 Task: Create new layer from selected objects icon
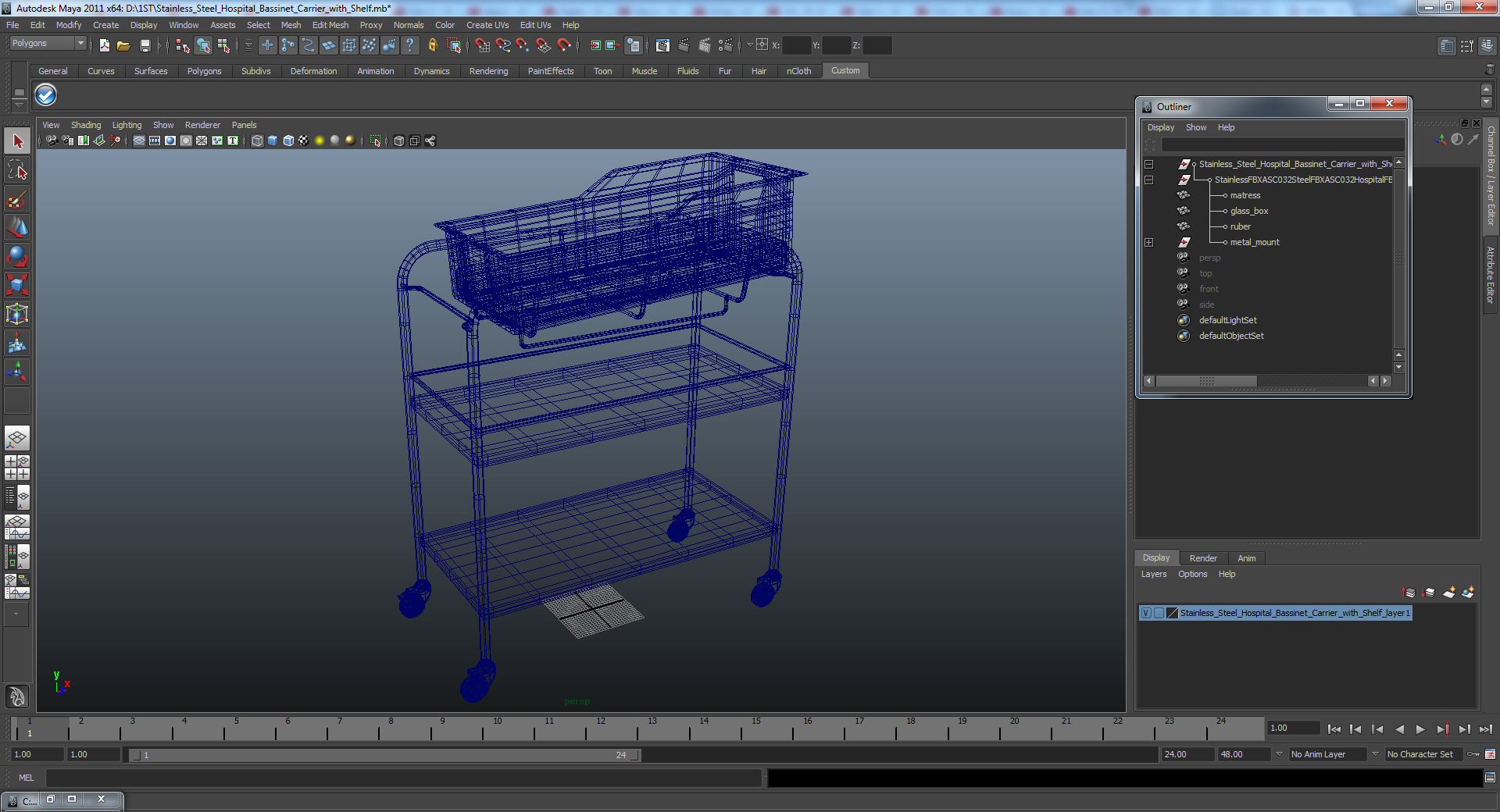(1468, 593)
